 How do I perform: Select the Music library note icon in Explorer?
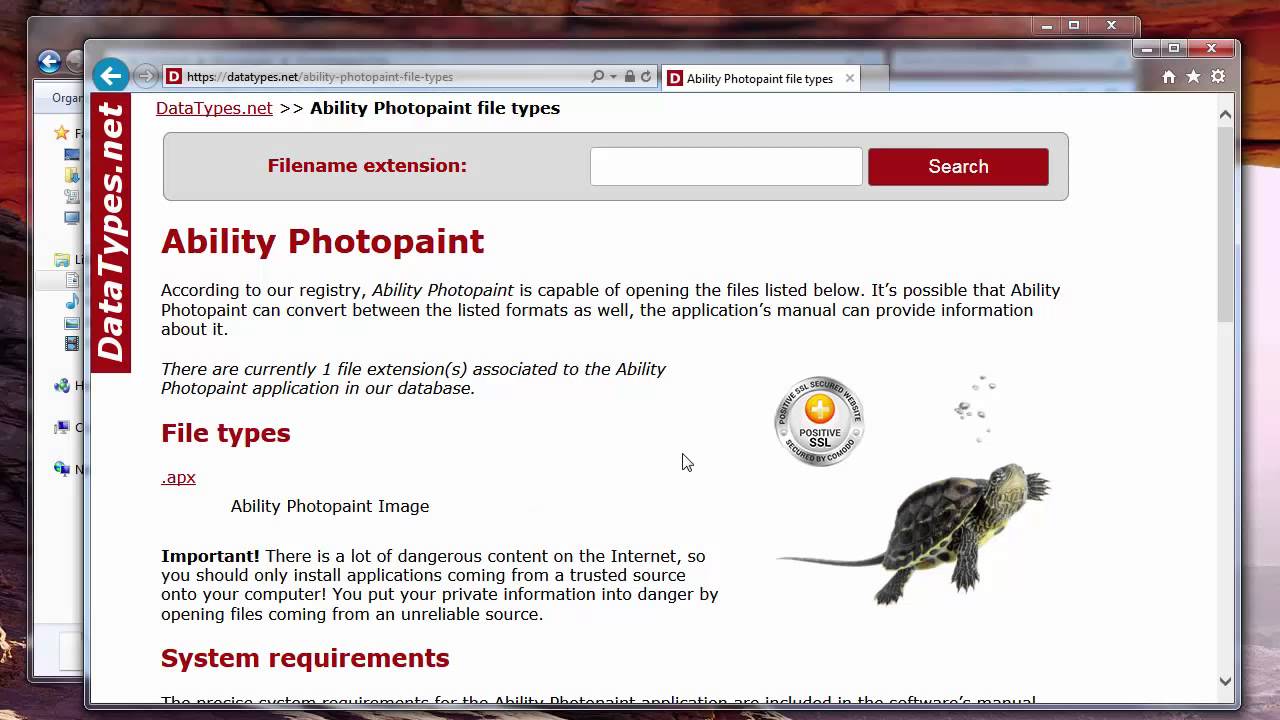point(72,302)
